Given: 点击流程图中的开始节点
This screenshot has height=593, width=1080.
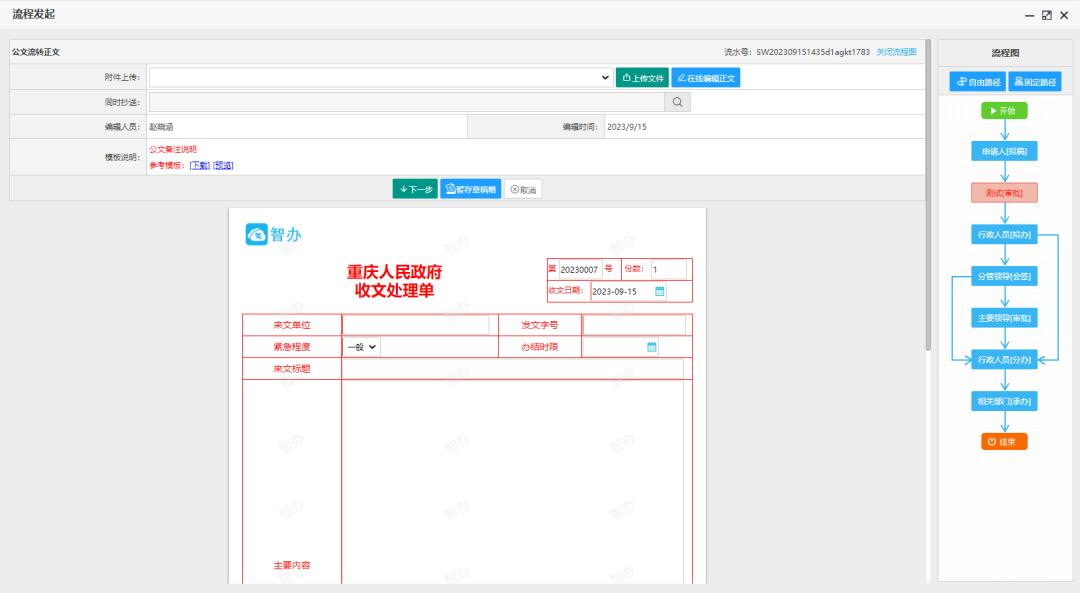Looking at the screenshot, I should (1004, 111).
